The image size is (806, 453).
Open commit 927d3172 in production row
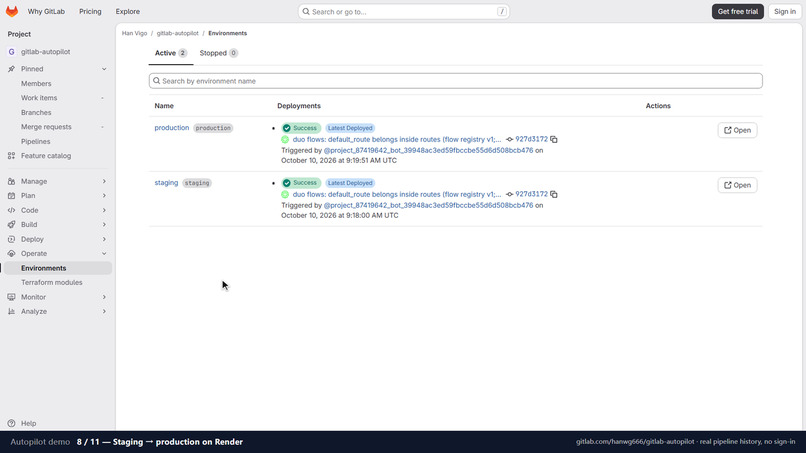click(x=532, y=139)
